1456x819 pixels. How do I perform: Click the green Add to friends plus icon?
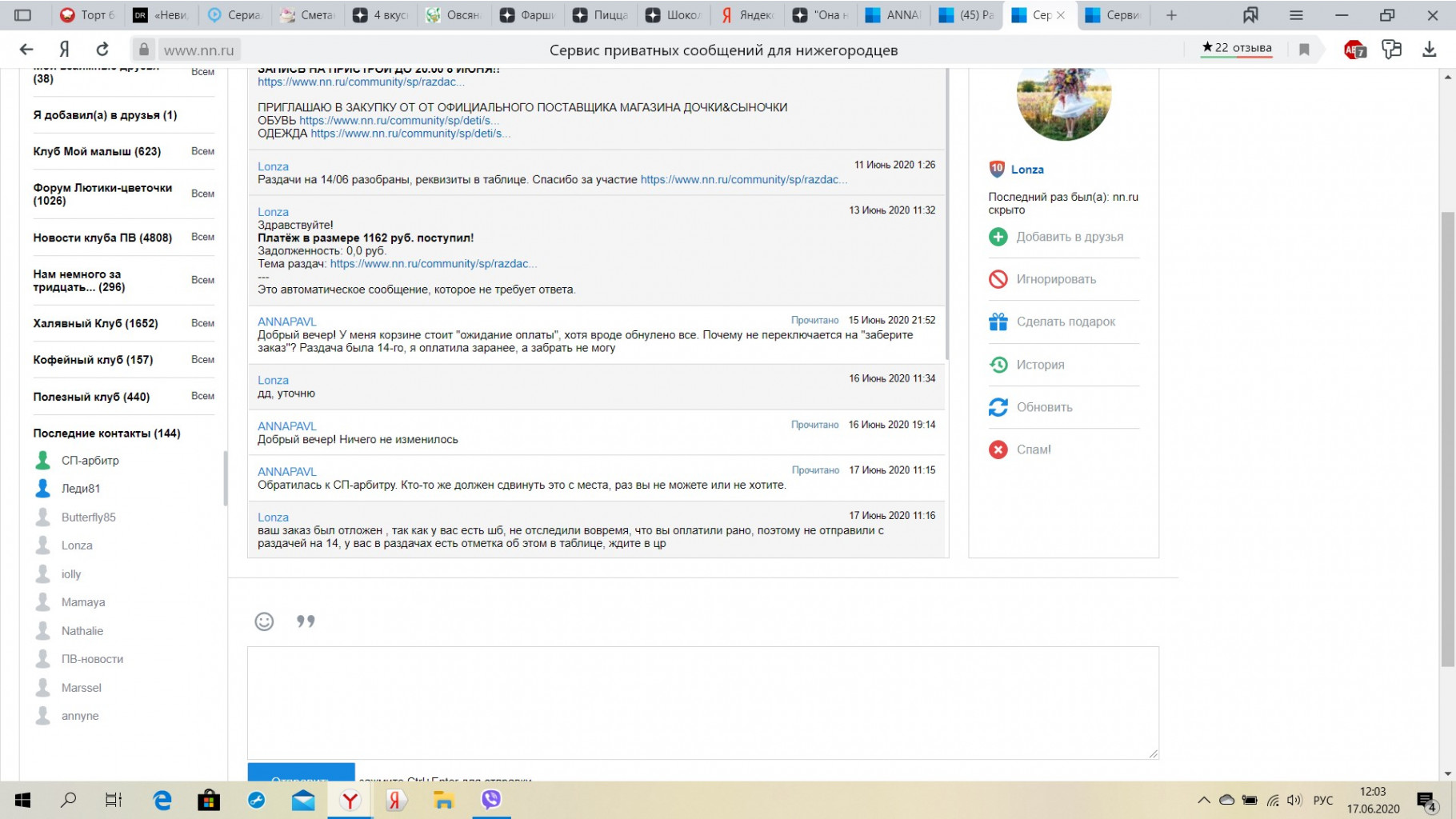pos(998,237)
